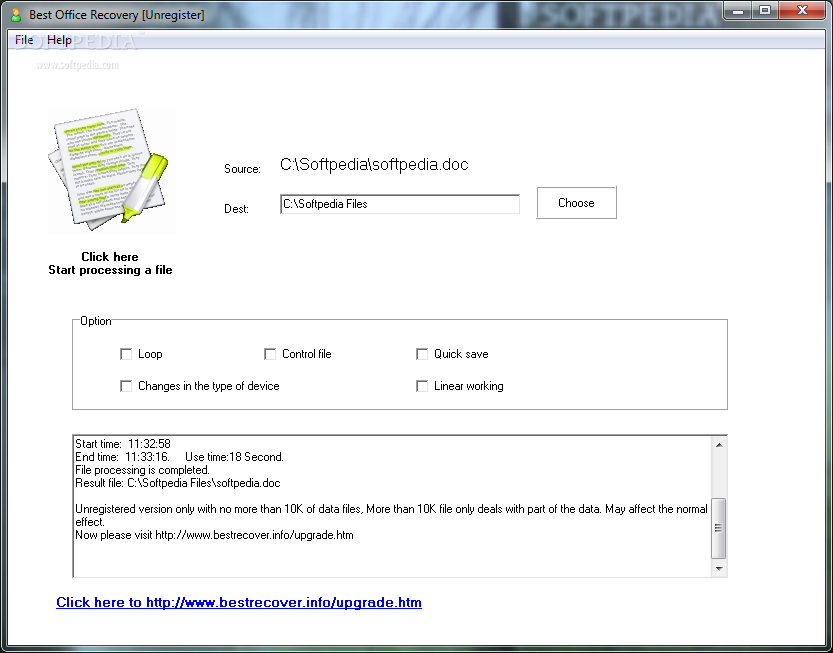This screenshot has width=833, height=653.
Task: Minimize the Best Office Recovery window
Action: [737, 10]
